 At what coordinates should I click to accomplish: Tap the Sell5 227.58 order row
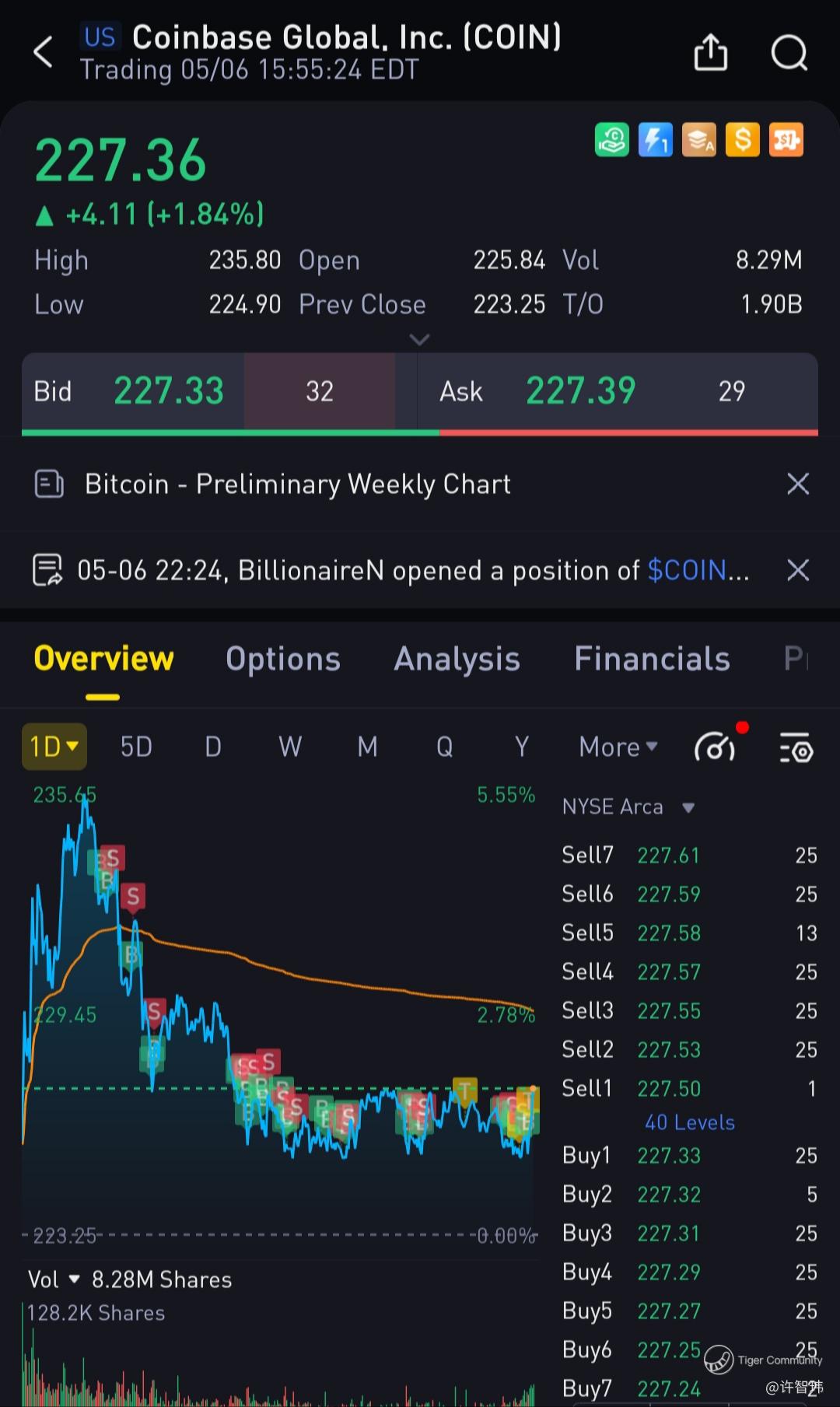pyautogui.click(x=689, y=933)
